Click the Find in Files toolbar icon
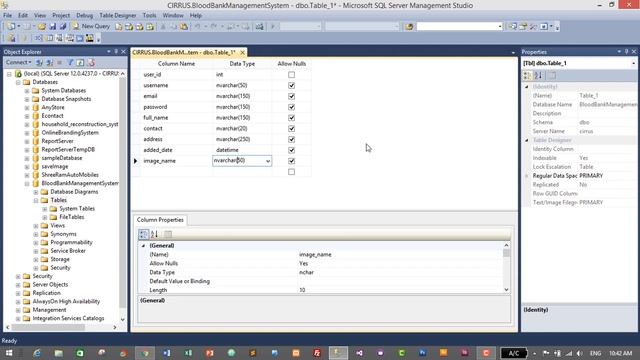This screenshot has height=360, width=640. (x=409, y=27)
